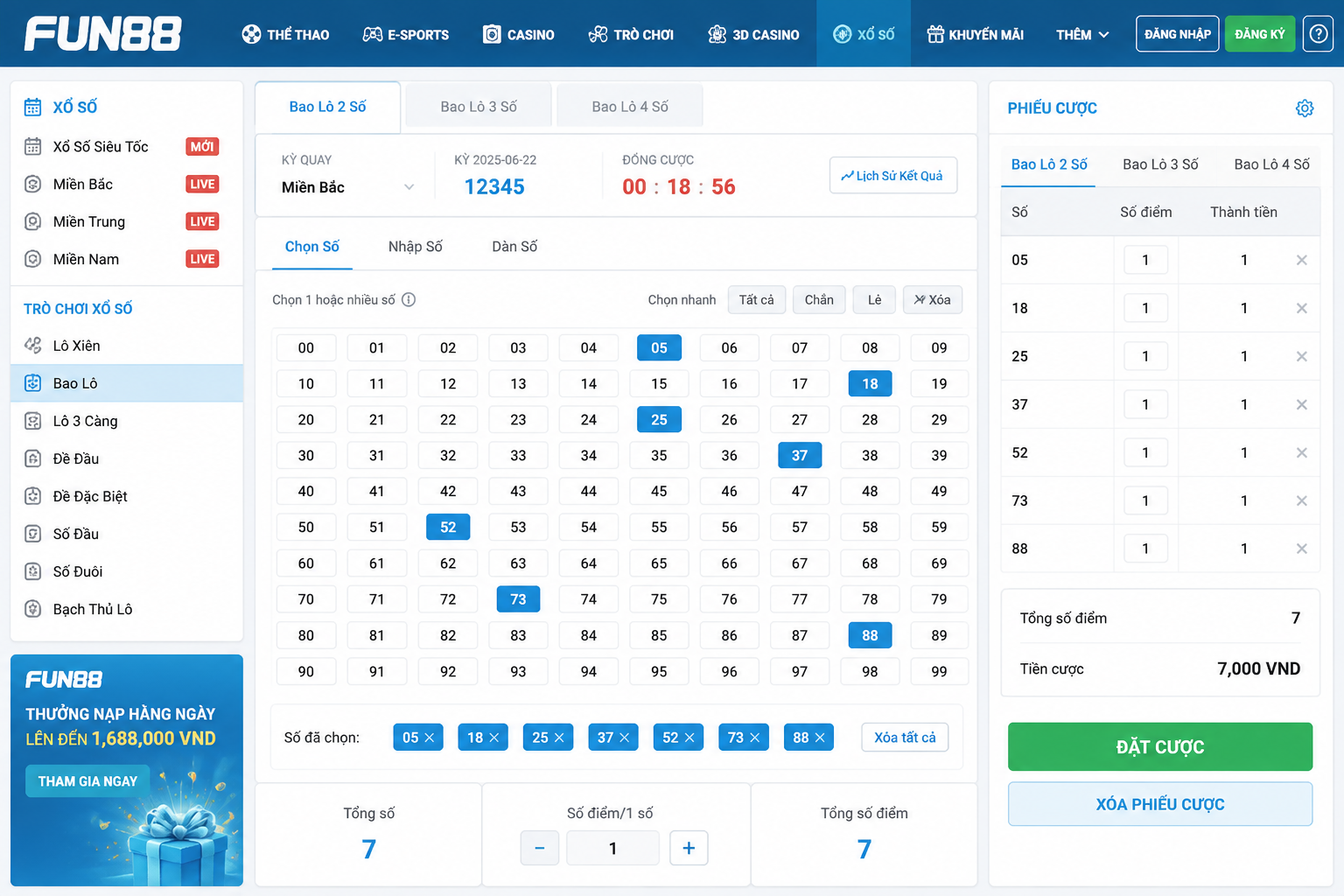
Task: Click the FUN88 logo
Action: coord(103,34)
